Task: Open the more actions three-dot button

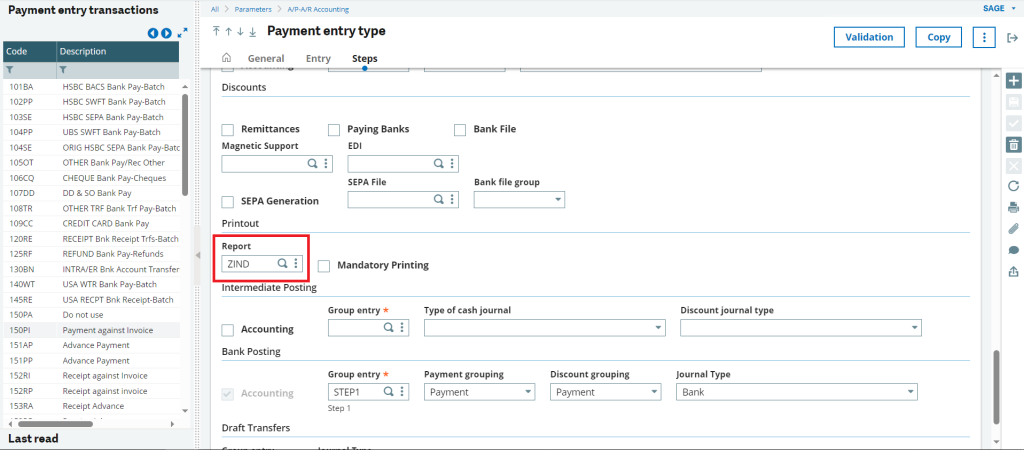Action: 984,37
